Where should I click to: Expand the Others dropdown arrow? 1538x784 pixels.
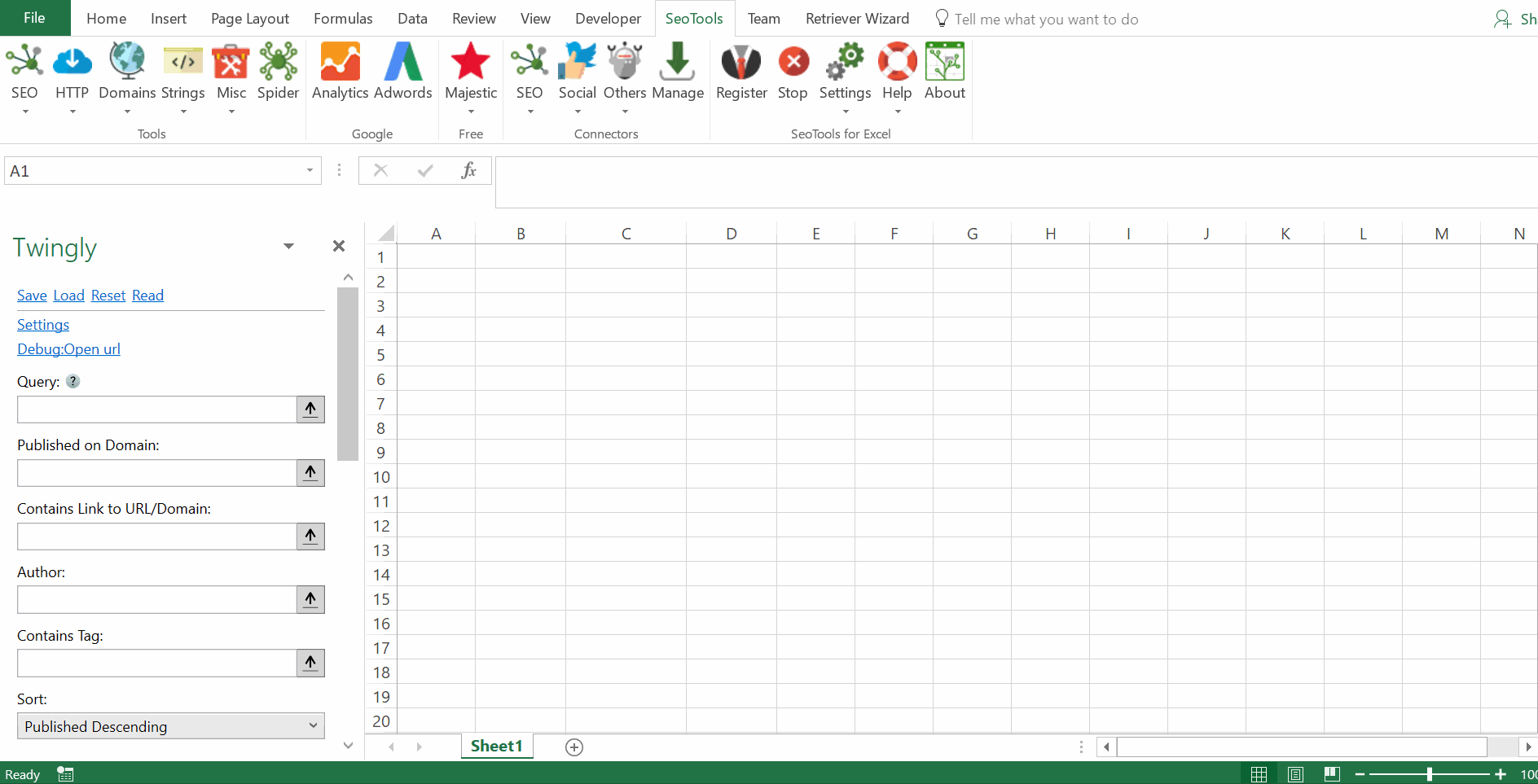coord(625,112)
